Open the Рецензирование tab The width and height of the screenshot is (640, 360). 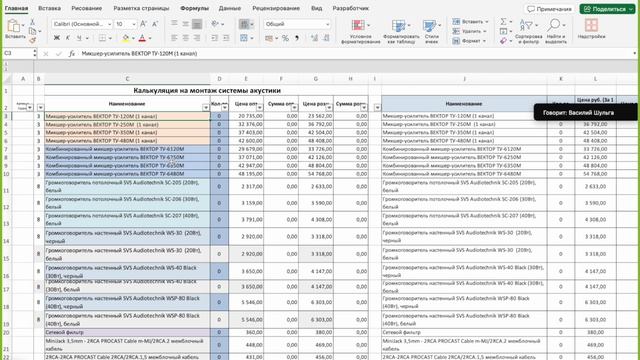pos(276,8)
